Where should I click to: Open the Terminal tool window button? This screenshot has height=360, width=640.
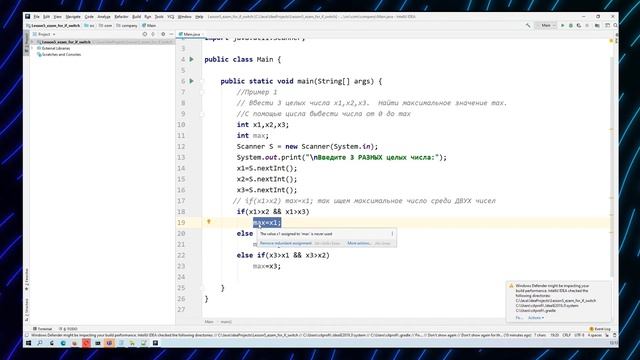pos(42,329)
